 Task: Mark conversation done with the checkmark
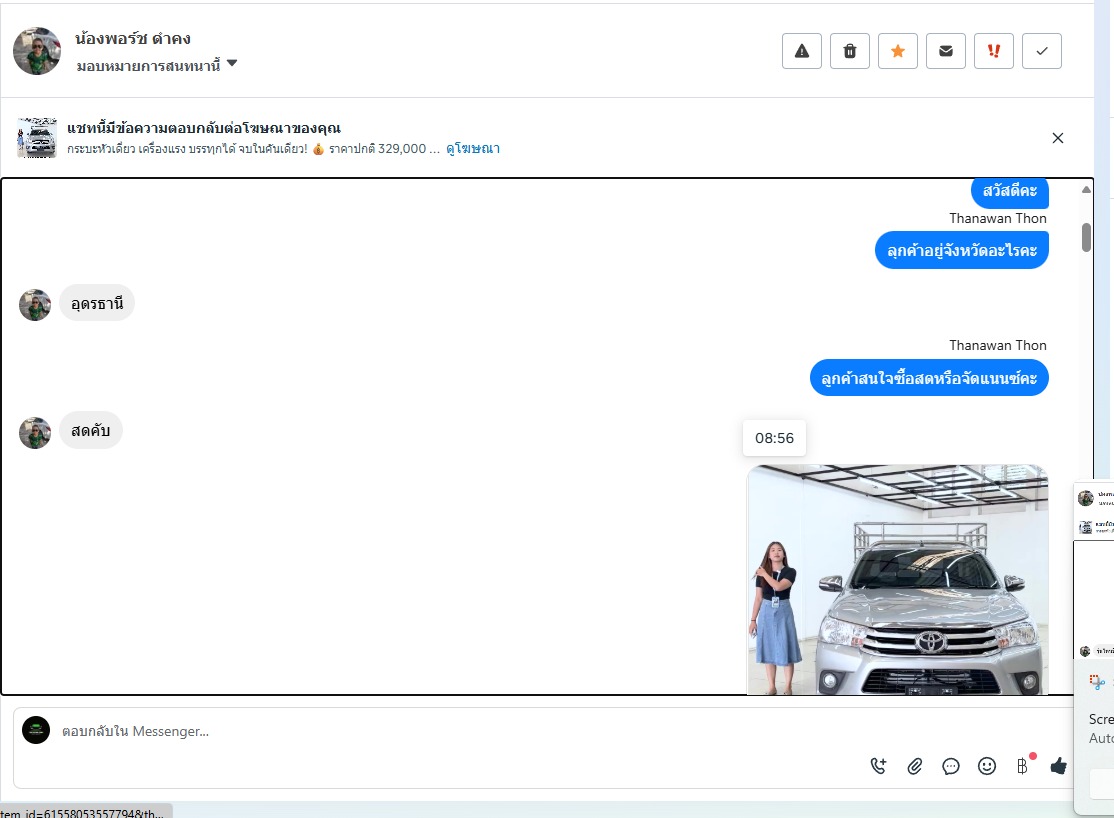tap(1041, 51)
